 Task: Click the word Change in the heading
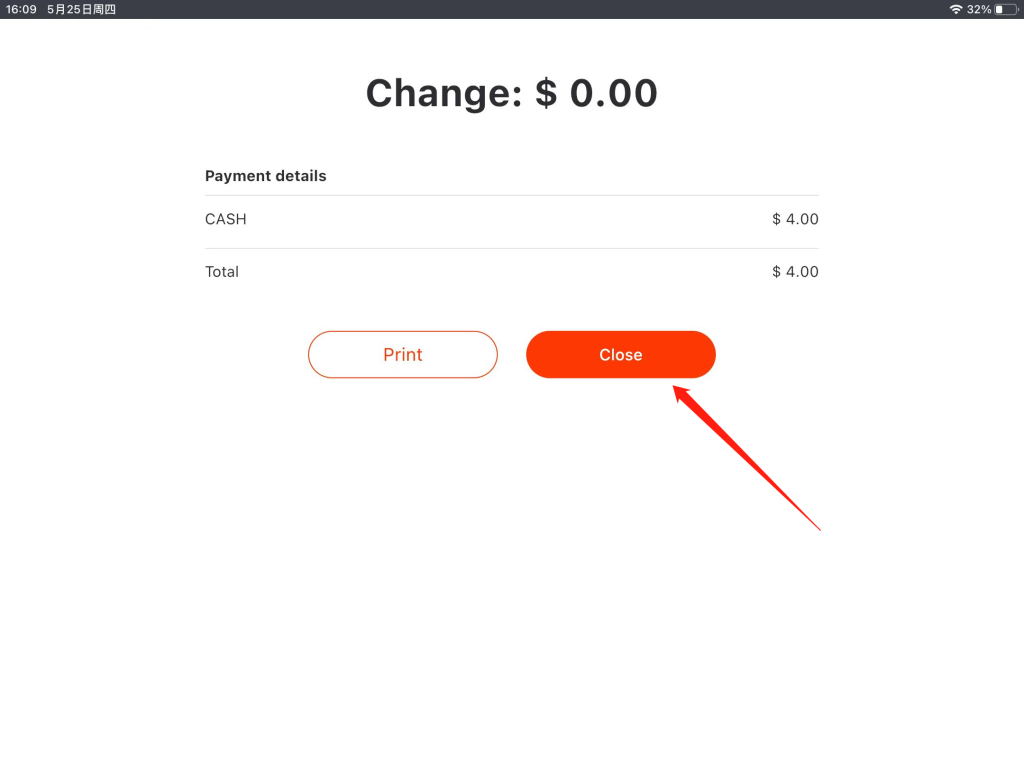444,93
